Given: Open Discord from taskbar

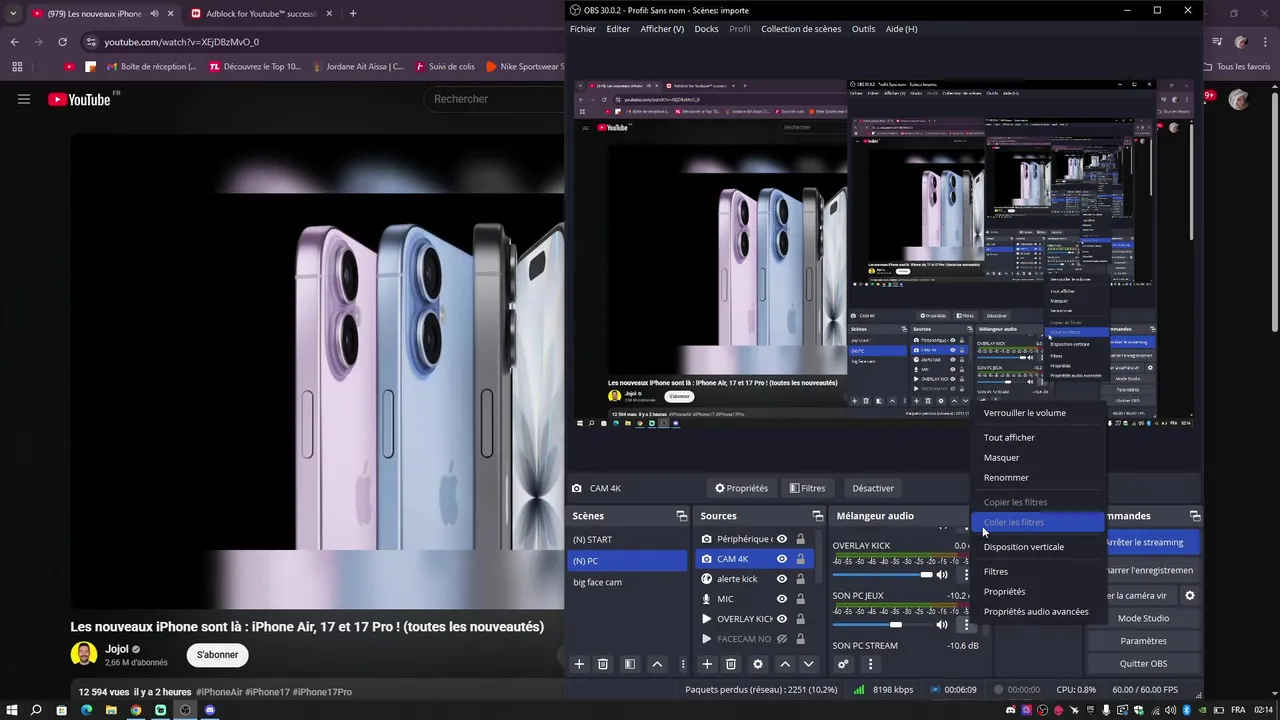Looking at the screenshot, I should click(210, 710).
